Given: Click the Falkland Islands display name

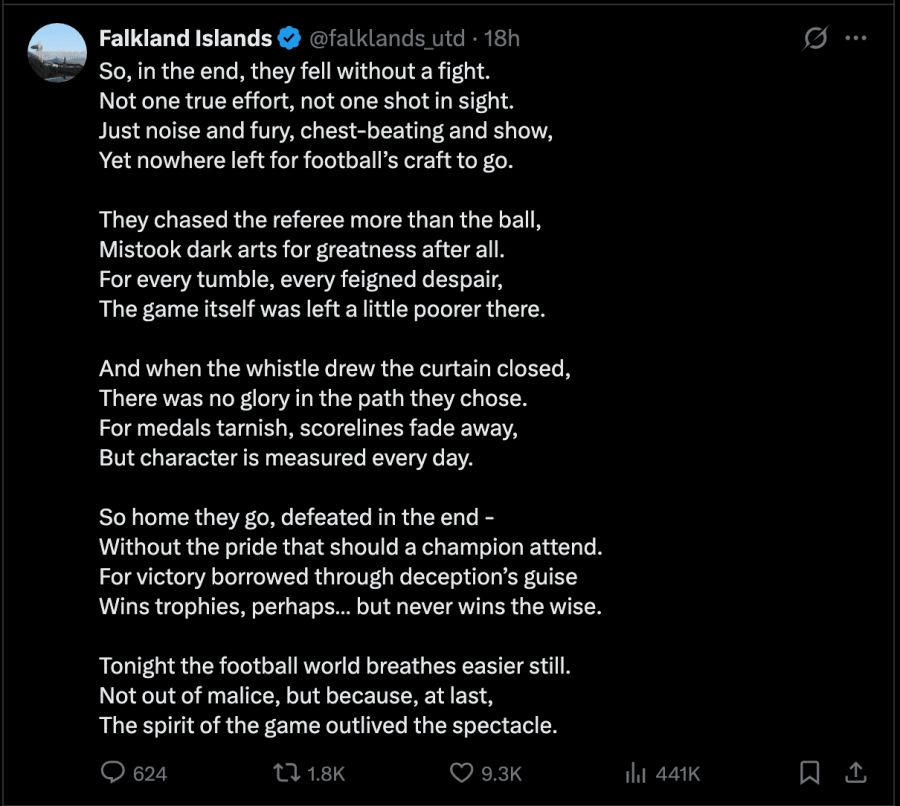Looking at the screenshot, I should click(x=185, y=38).
